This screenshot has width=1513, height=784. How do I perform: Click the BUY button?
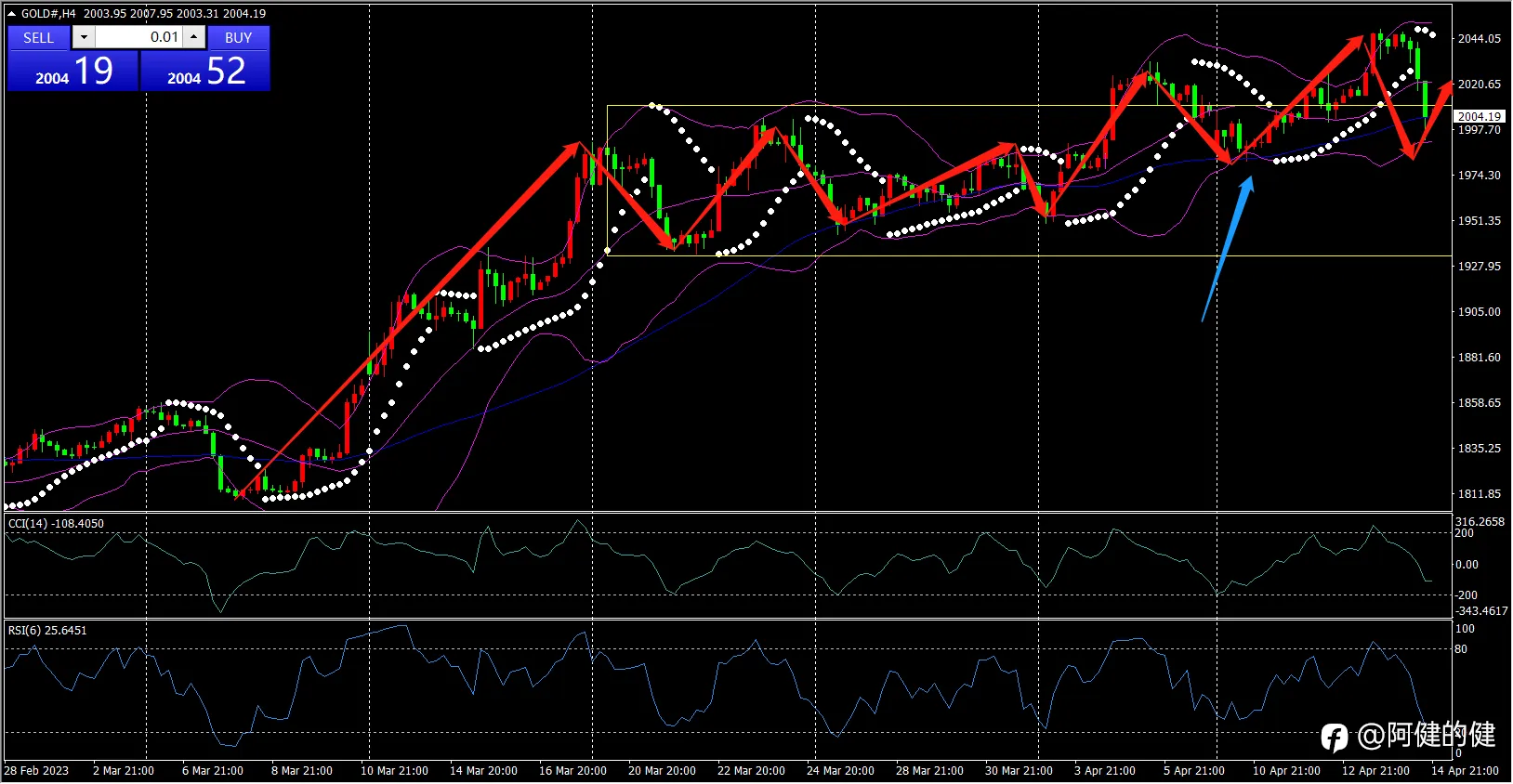pos(239,37)
